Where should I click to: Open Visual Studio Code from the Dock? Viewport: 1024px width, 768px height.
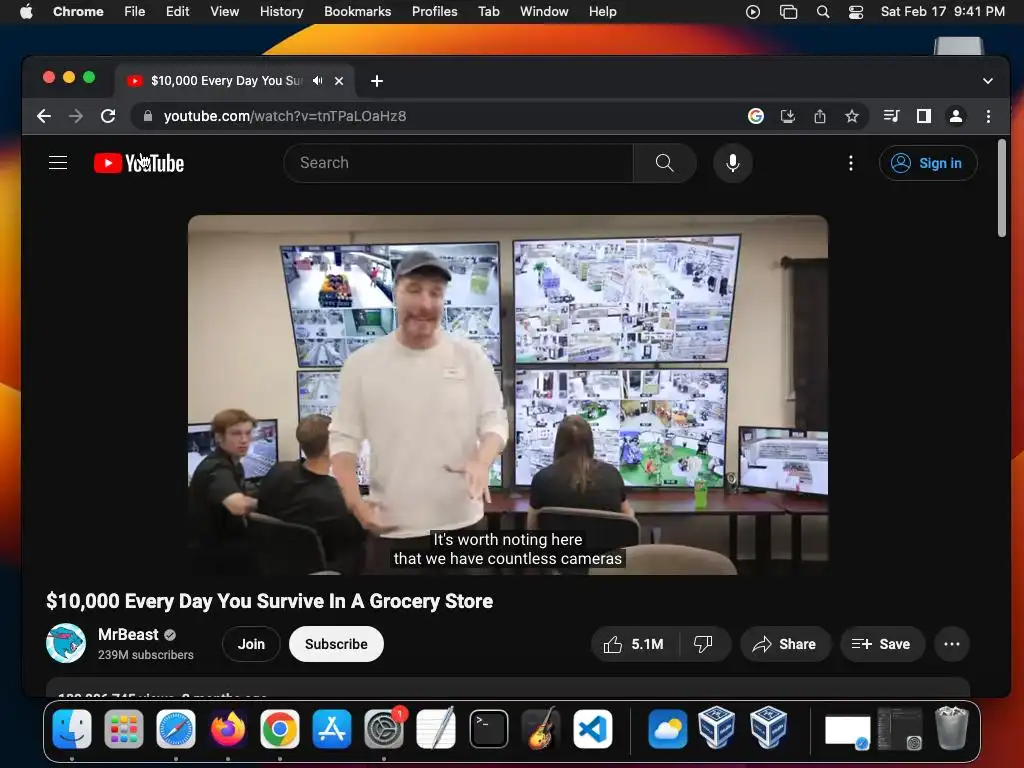point(593,729)
